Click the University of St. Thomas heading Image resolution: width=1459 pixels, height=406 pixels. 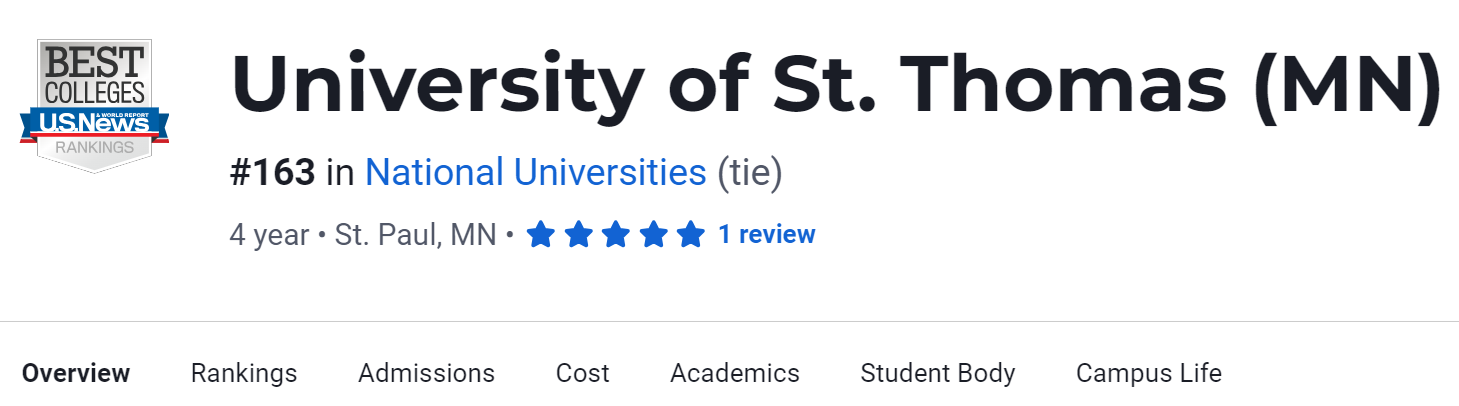coord(836,84)
